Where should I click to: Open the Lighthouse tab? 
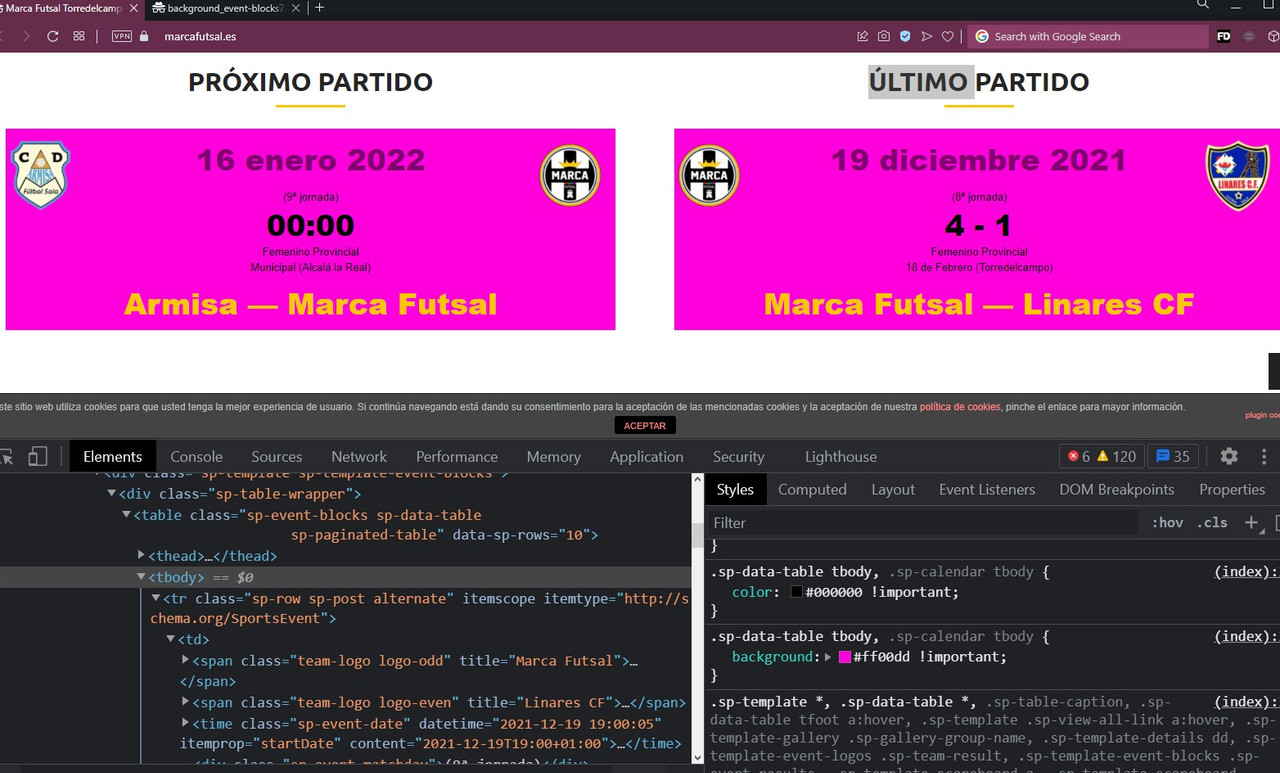pyautogui.click(x=841, y=457)
